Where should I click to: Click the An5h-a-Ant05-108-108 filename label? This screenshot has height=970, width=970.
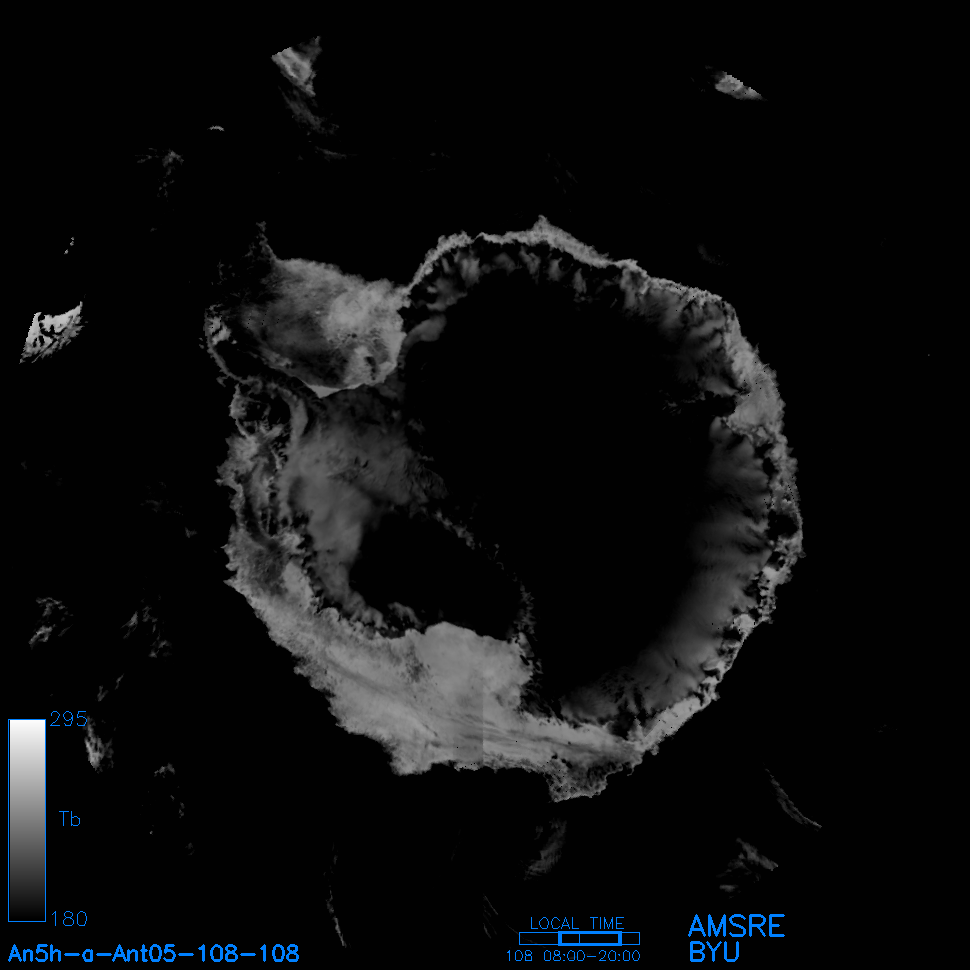(153, 953)
